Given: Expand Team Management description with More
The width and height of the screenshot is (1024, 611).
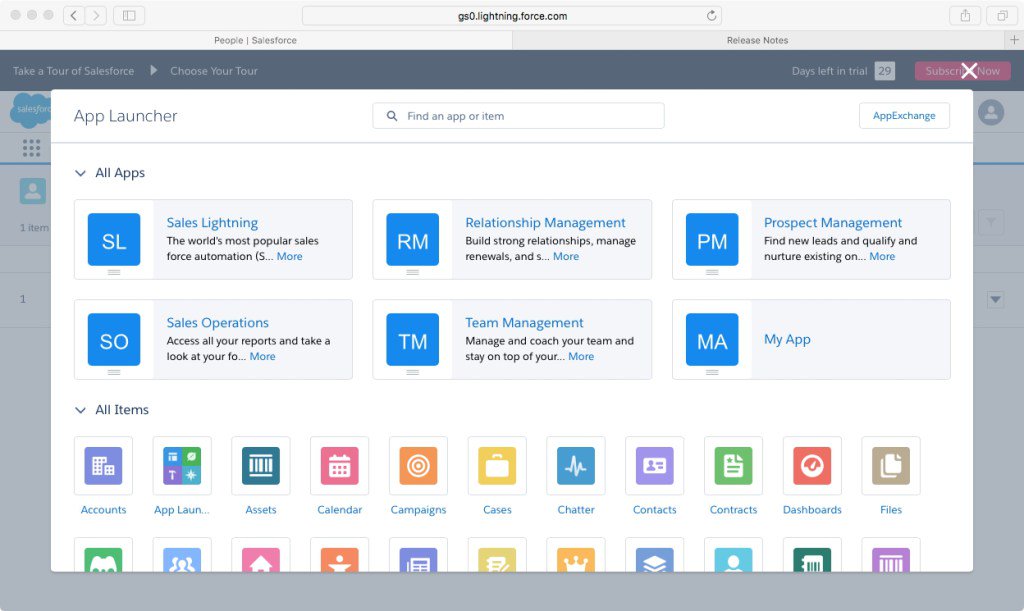Looking at the screenshot, I should [x=581, y=356].
